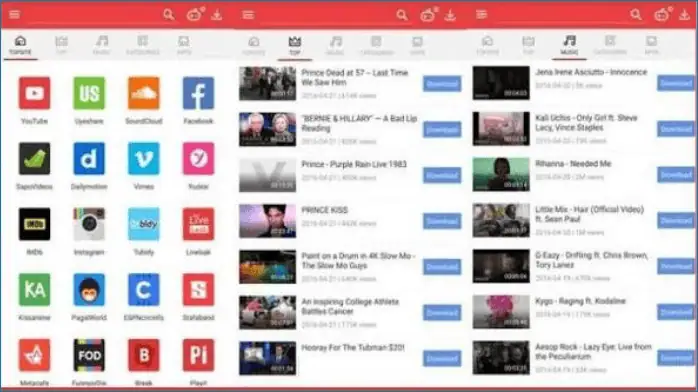Open 'Hooray For The Tubman $20!' title

tap(353, 348)
